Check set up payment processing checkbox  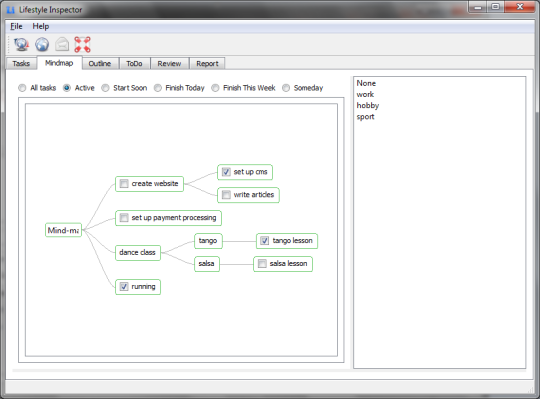(124, 218)
